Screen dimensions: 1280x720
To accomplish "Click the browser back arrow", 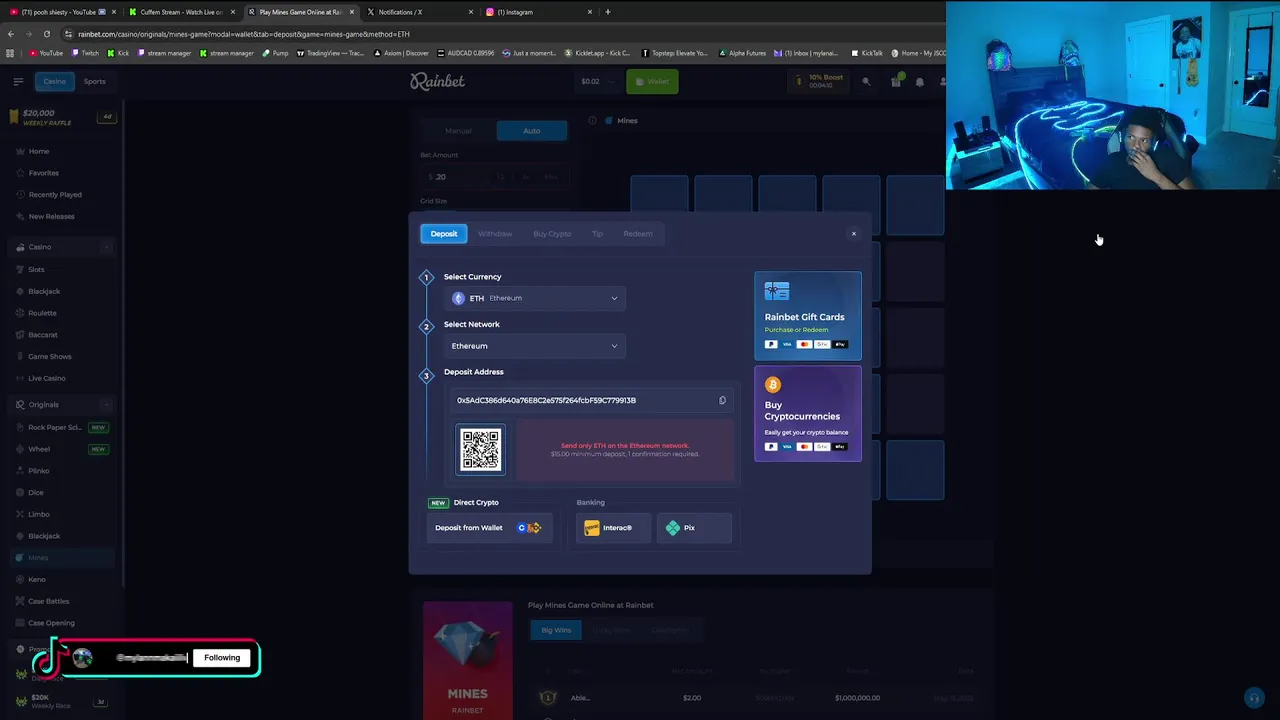I will click(x=11, y=34).
